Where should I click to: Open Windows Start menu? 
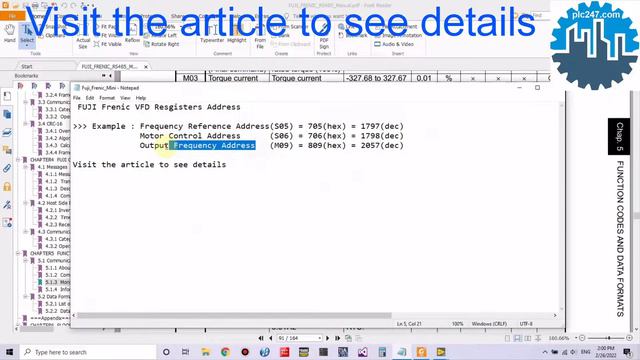pyautogui.click(x=9, y=352)
